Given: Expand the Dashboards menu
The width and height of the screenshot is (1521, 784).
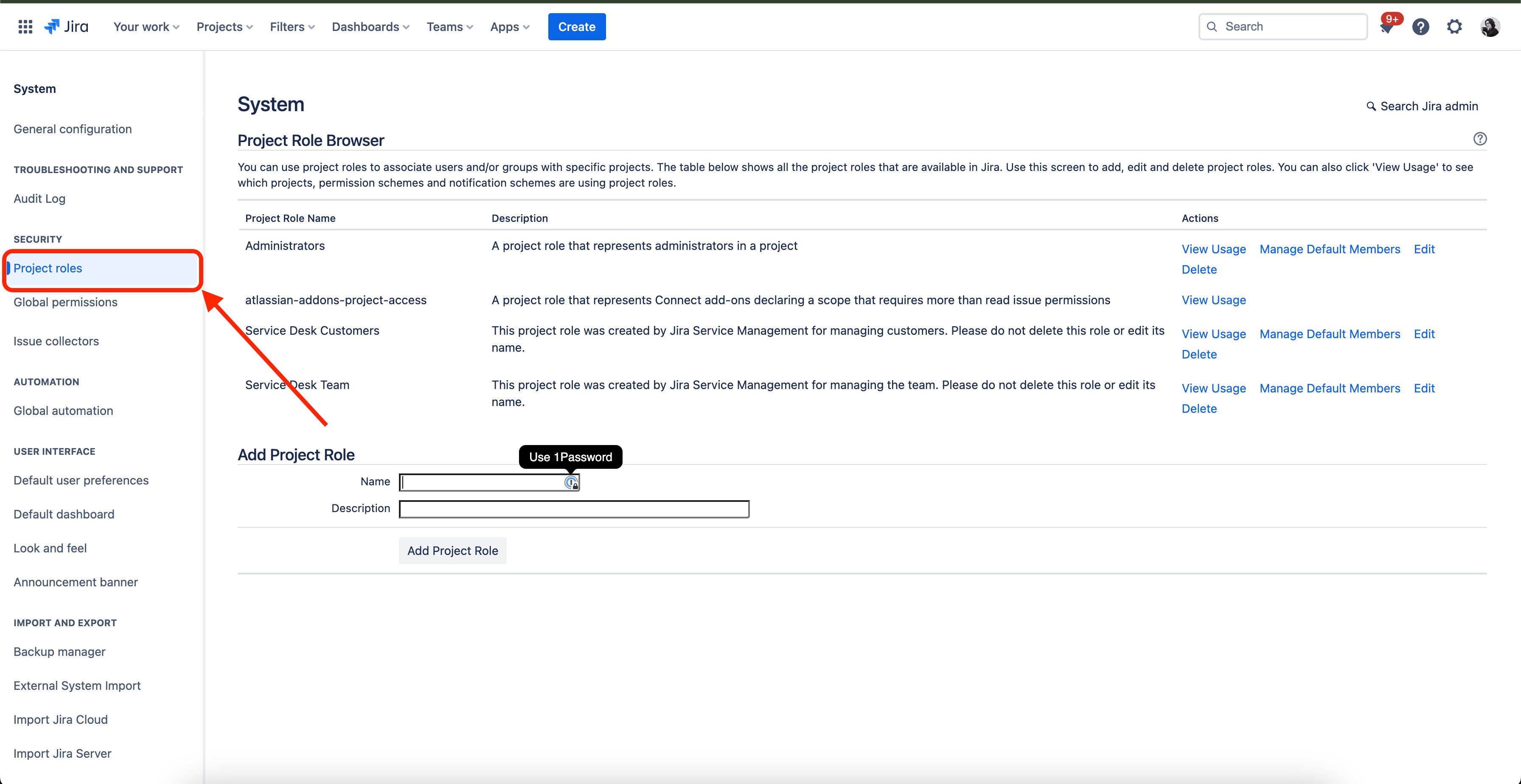Looking at the screenshot, I should 370,27.
